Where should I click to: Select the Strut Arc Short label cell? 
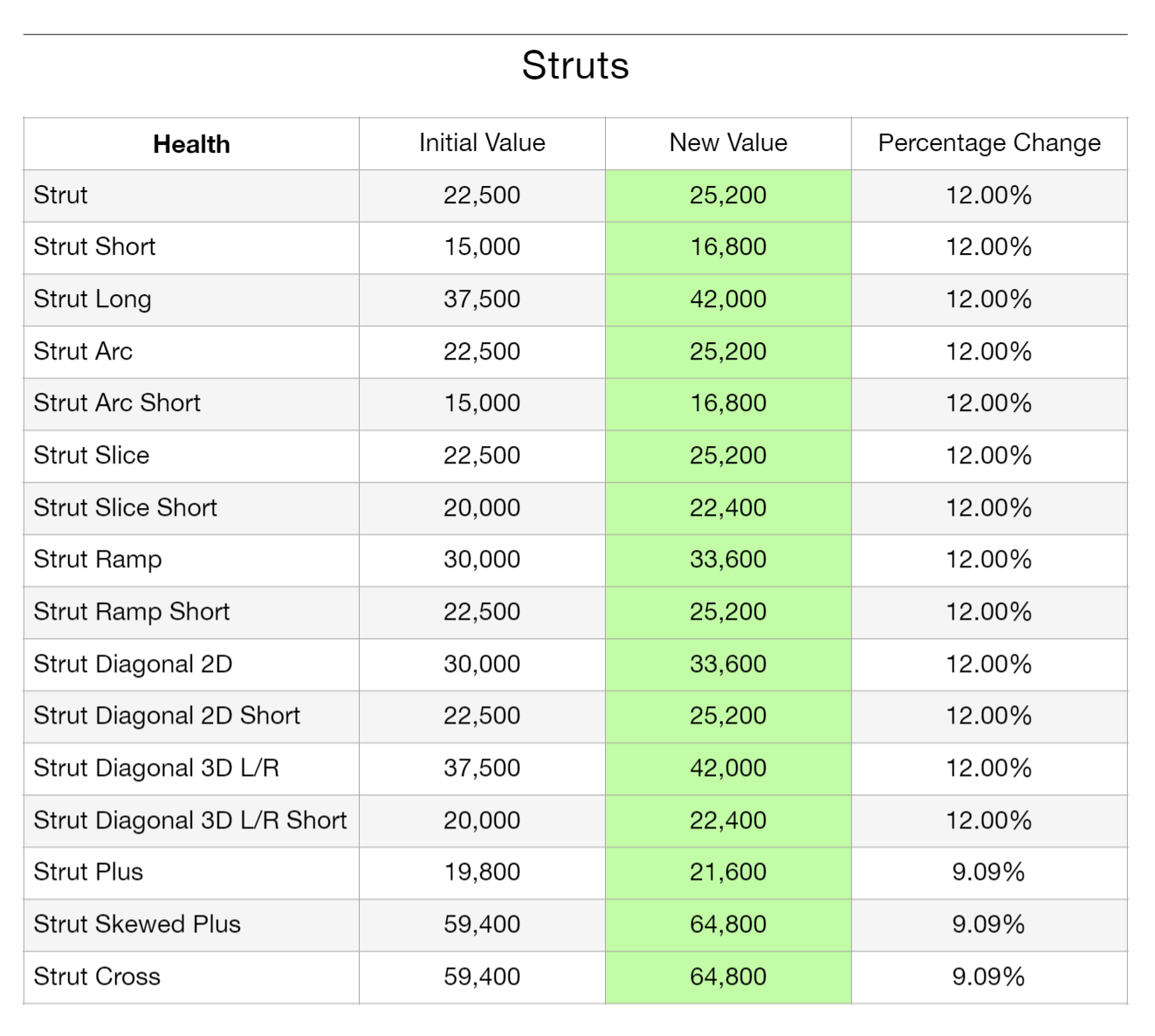117,403
